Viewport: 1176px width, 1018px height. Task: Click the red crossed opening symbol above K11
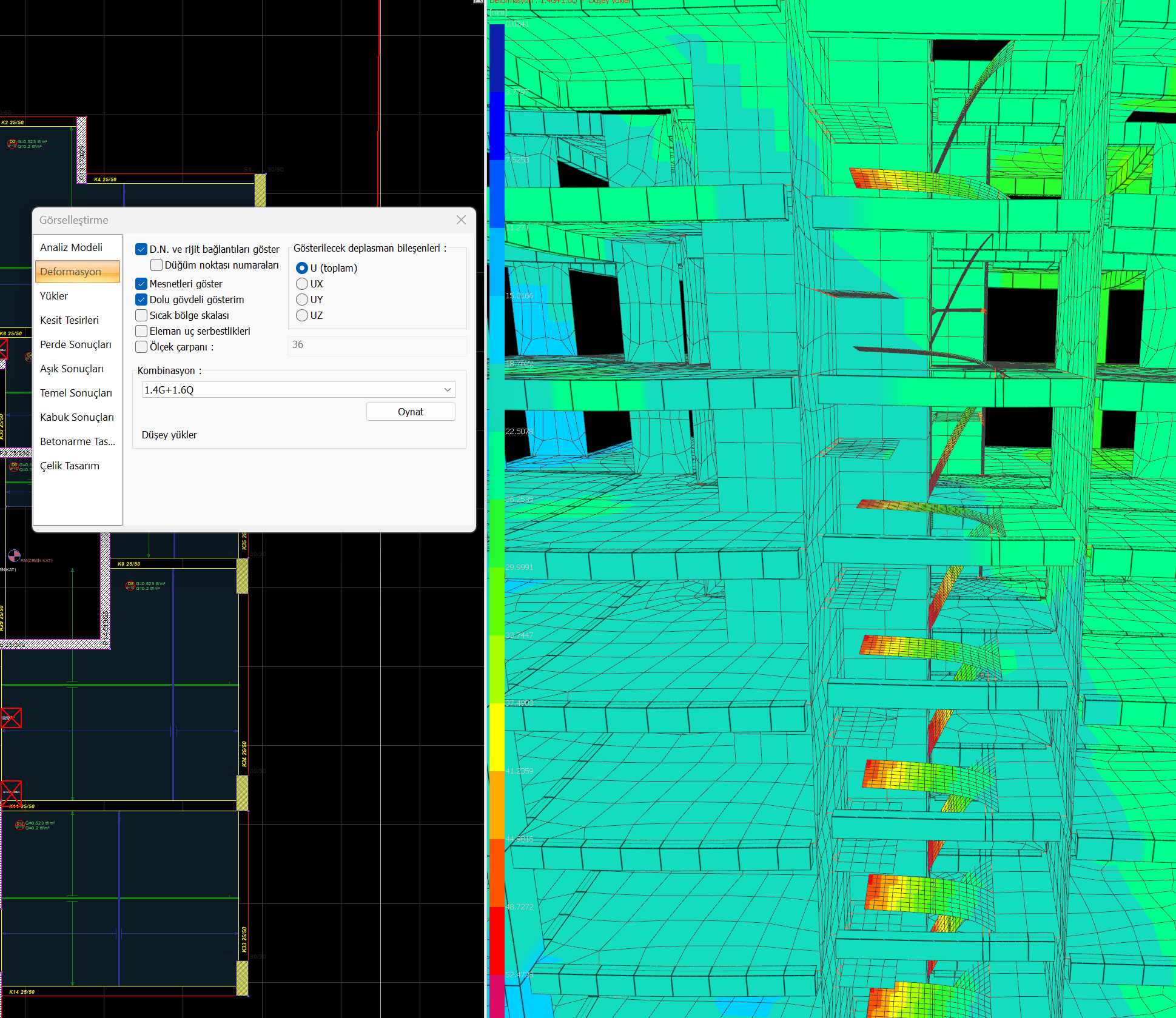[x=12, y=794]
